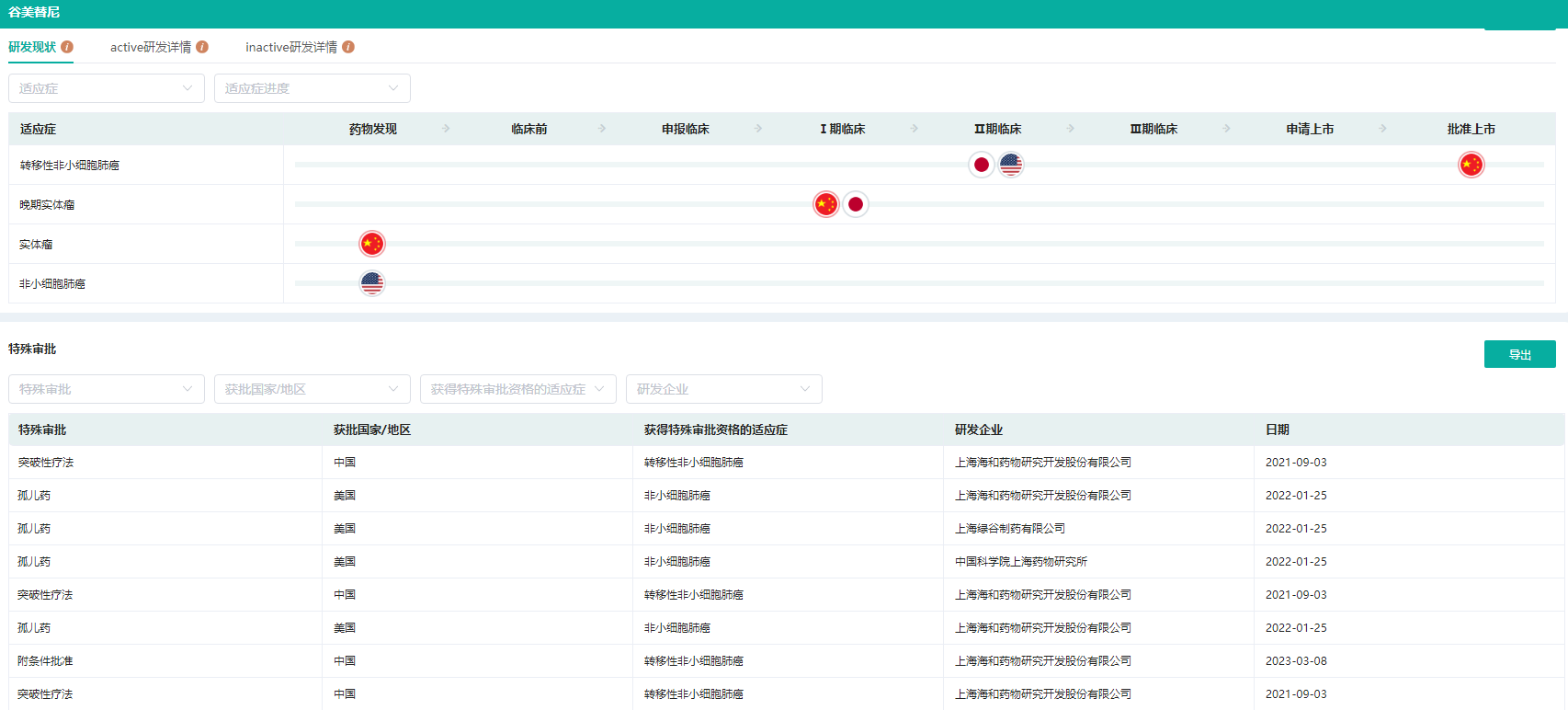Open 获得特殊审批资格的适应症 dropdown
The image size is (1568, 710).
pos(517,389)
